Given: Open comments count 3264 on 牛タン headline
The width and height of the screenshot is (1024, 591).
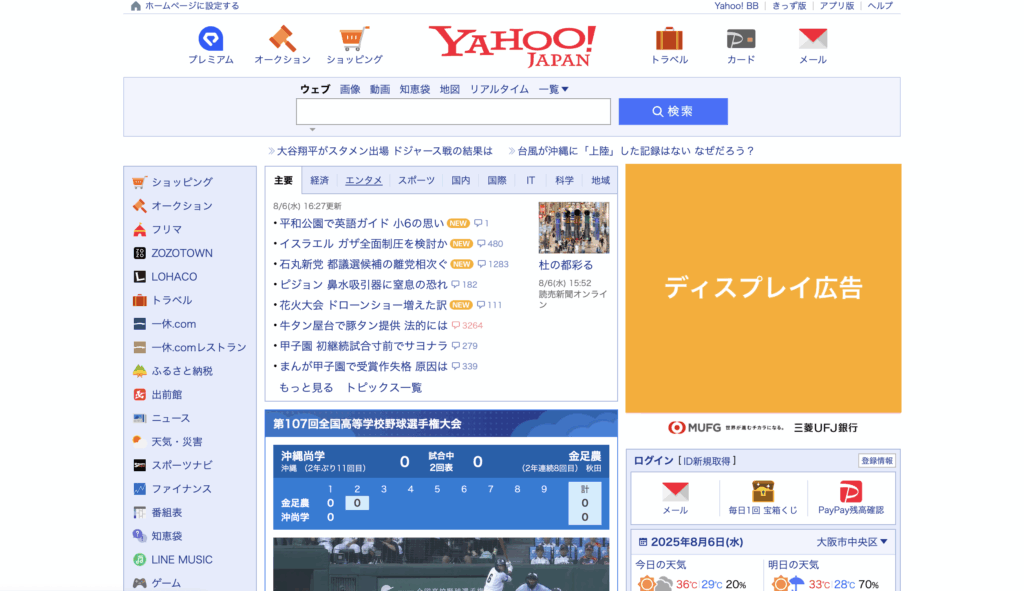Looking at the screenshot, I should 467,325.
